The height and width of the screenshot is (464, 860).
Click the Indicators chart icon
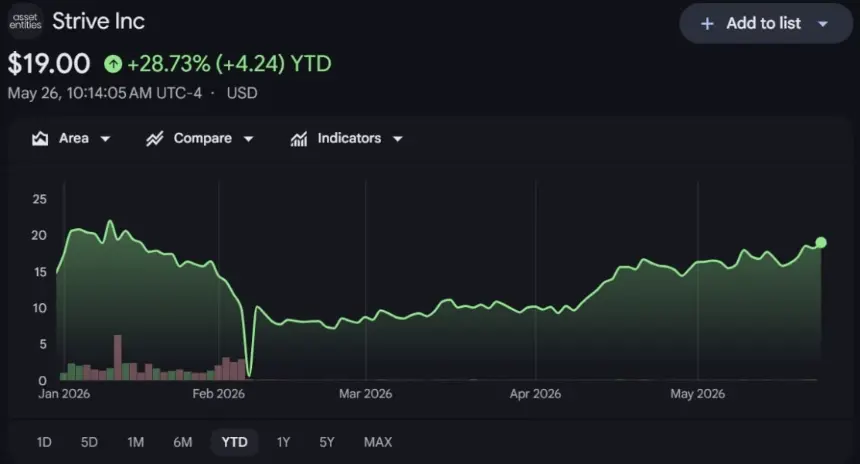click(298, 139)
